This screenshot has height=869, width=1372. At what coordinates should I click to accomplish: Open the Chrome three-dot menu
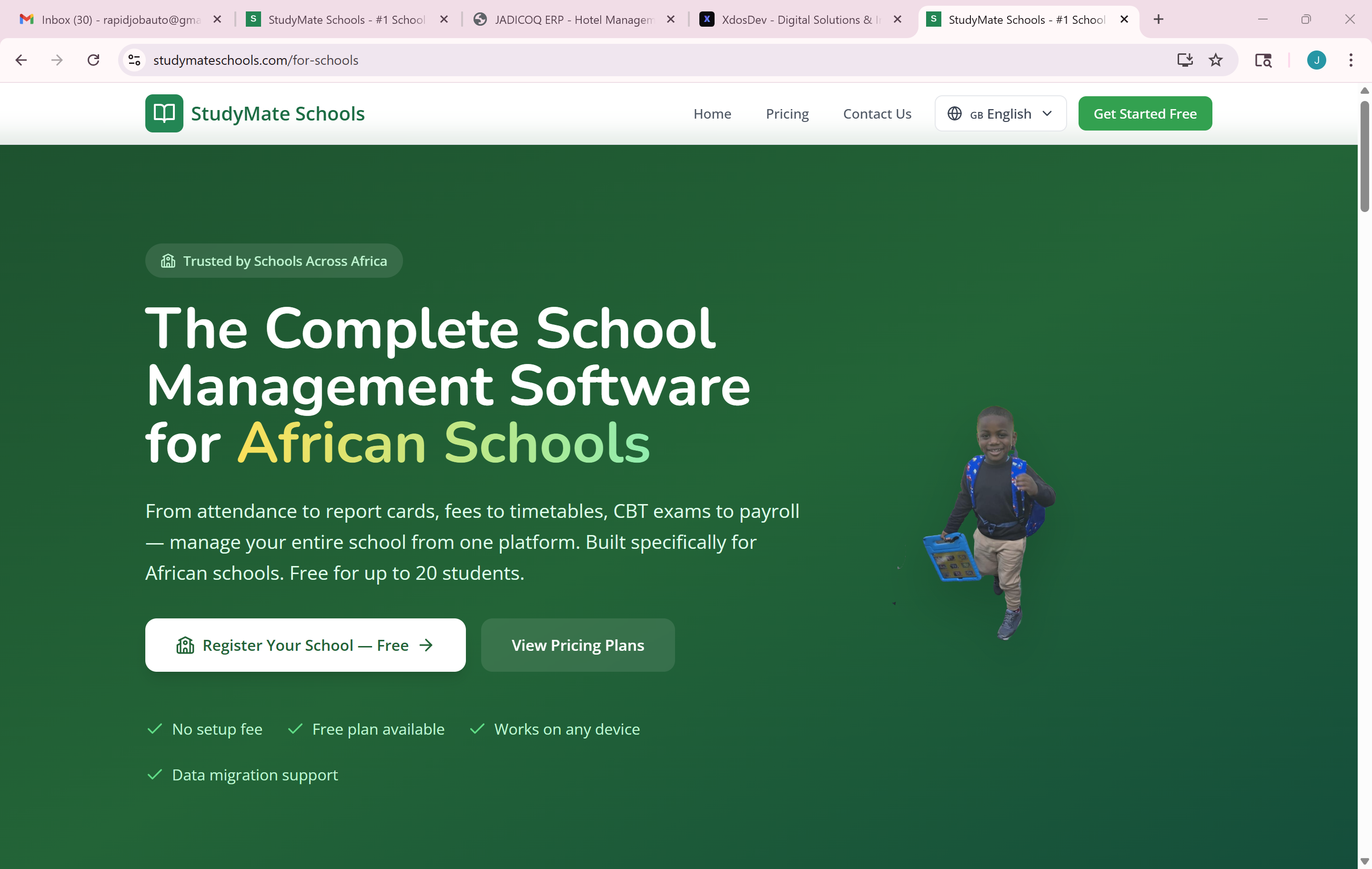click(x=1351, y=60)
